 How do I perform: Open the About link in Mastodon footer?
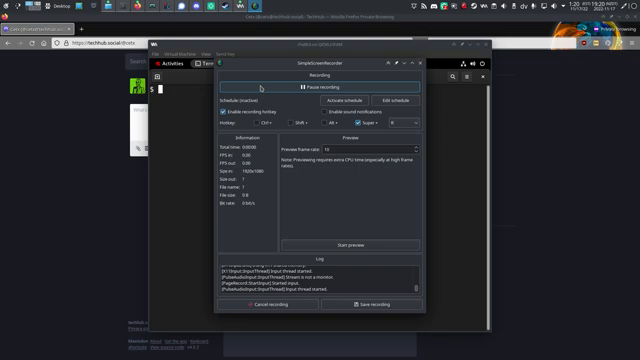point(156,341)
